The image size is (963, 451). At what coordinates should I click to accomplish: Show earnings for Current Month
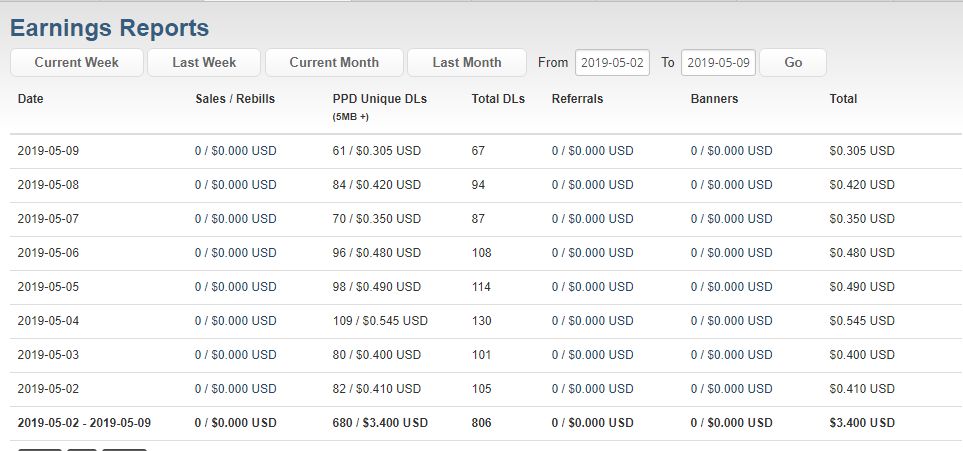[334, 62]
